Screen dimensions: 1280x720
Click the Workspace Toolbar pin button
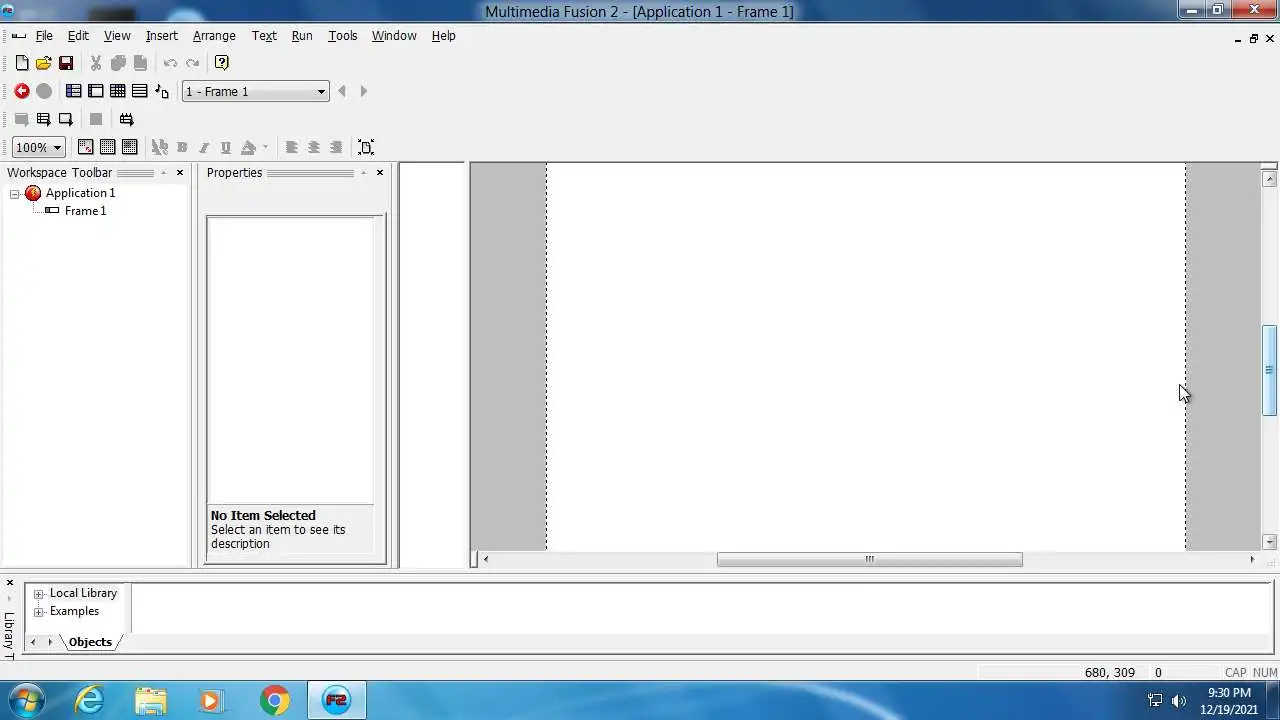(x=163, y=173)
